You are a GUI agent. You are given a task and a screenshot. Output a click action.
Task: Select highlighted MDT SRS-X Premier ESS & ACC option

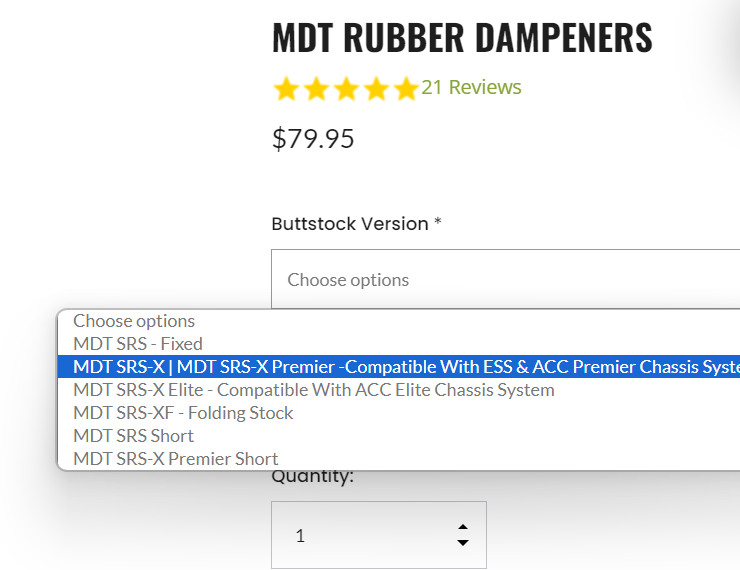coord(400,367)
